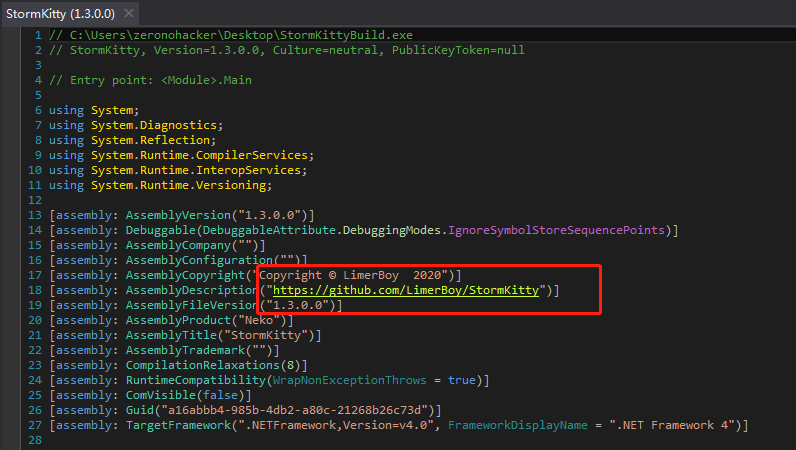
Task: Click the AssemblyVersion attribute name
Action: coord(178,215)
